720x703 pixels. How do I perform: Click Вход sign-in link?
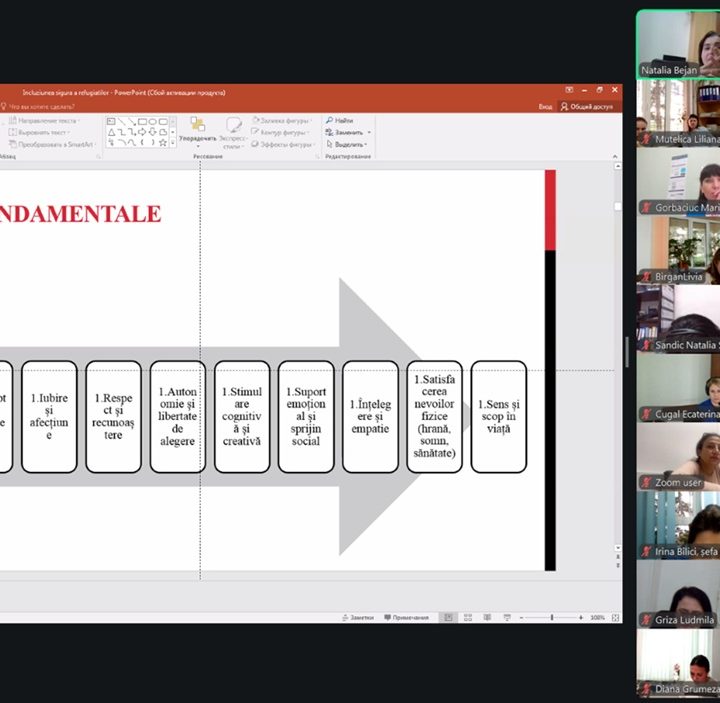(545, 106)
